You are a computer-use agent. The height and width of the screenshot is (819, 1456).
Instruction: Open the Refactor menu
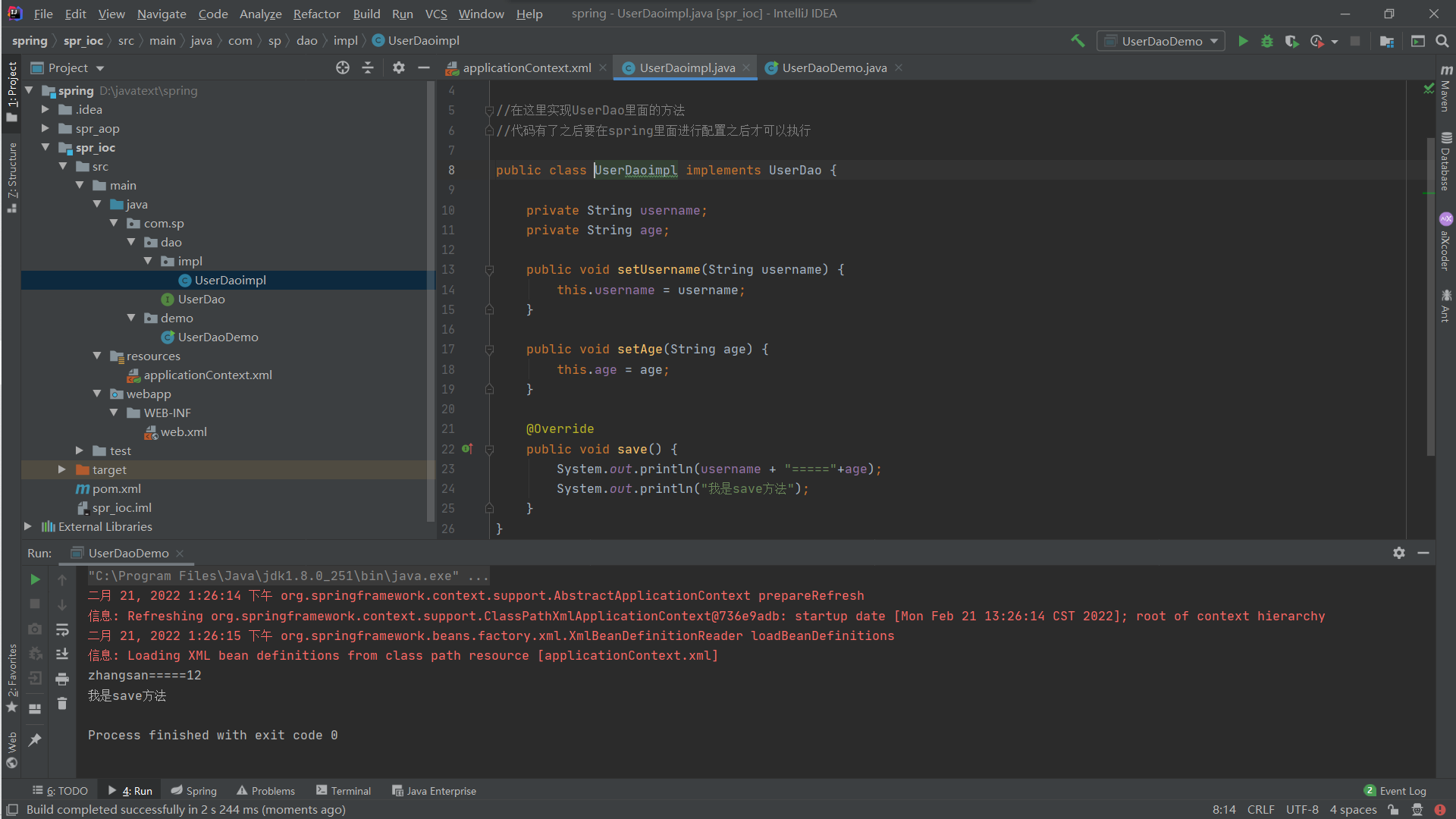click(x=316, y=14)
